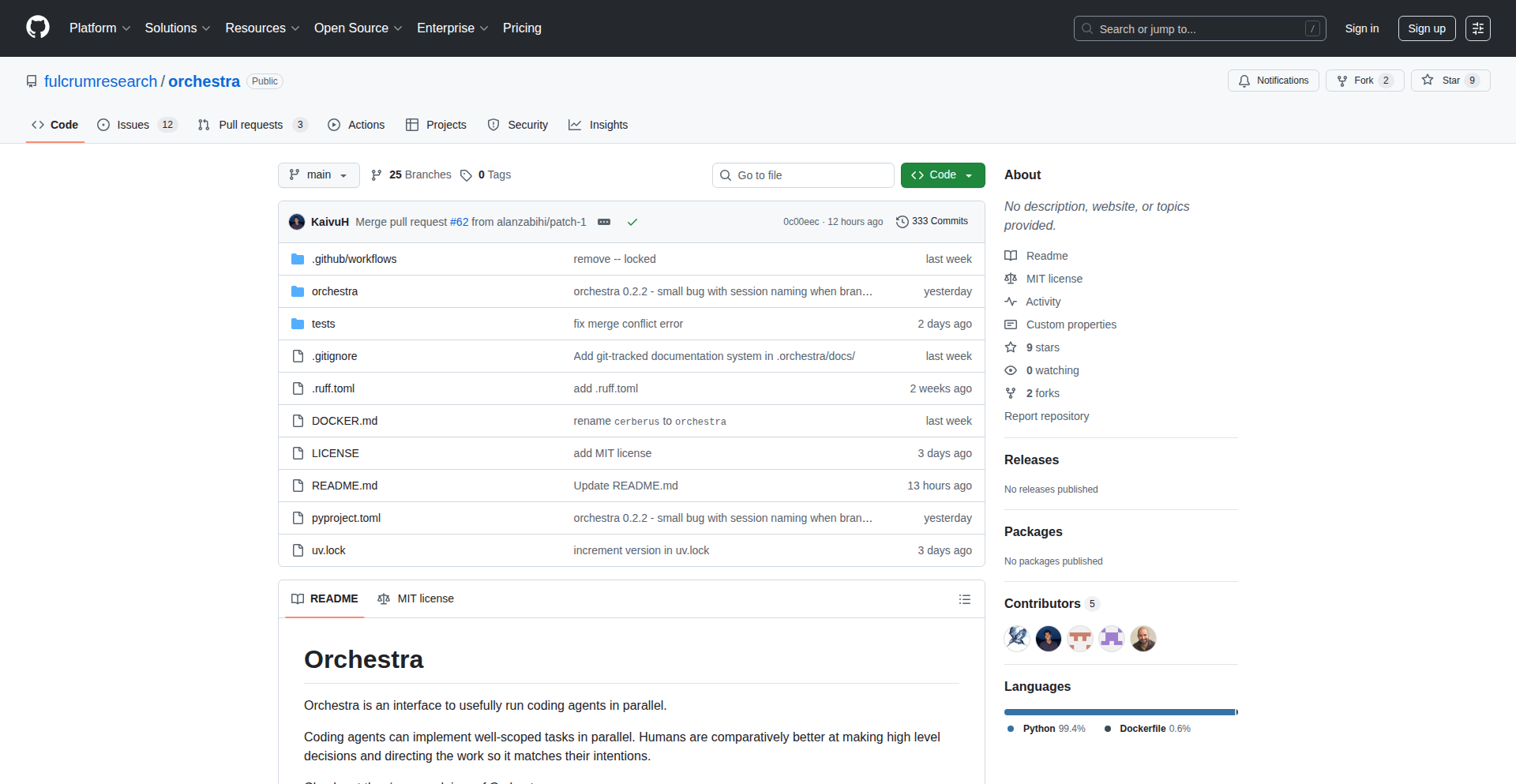Click the 333 Commits link
The width and height of the screenshot is (1516, 784).
pyautogui.click(x=932, y=222)
